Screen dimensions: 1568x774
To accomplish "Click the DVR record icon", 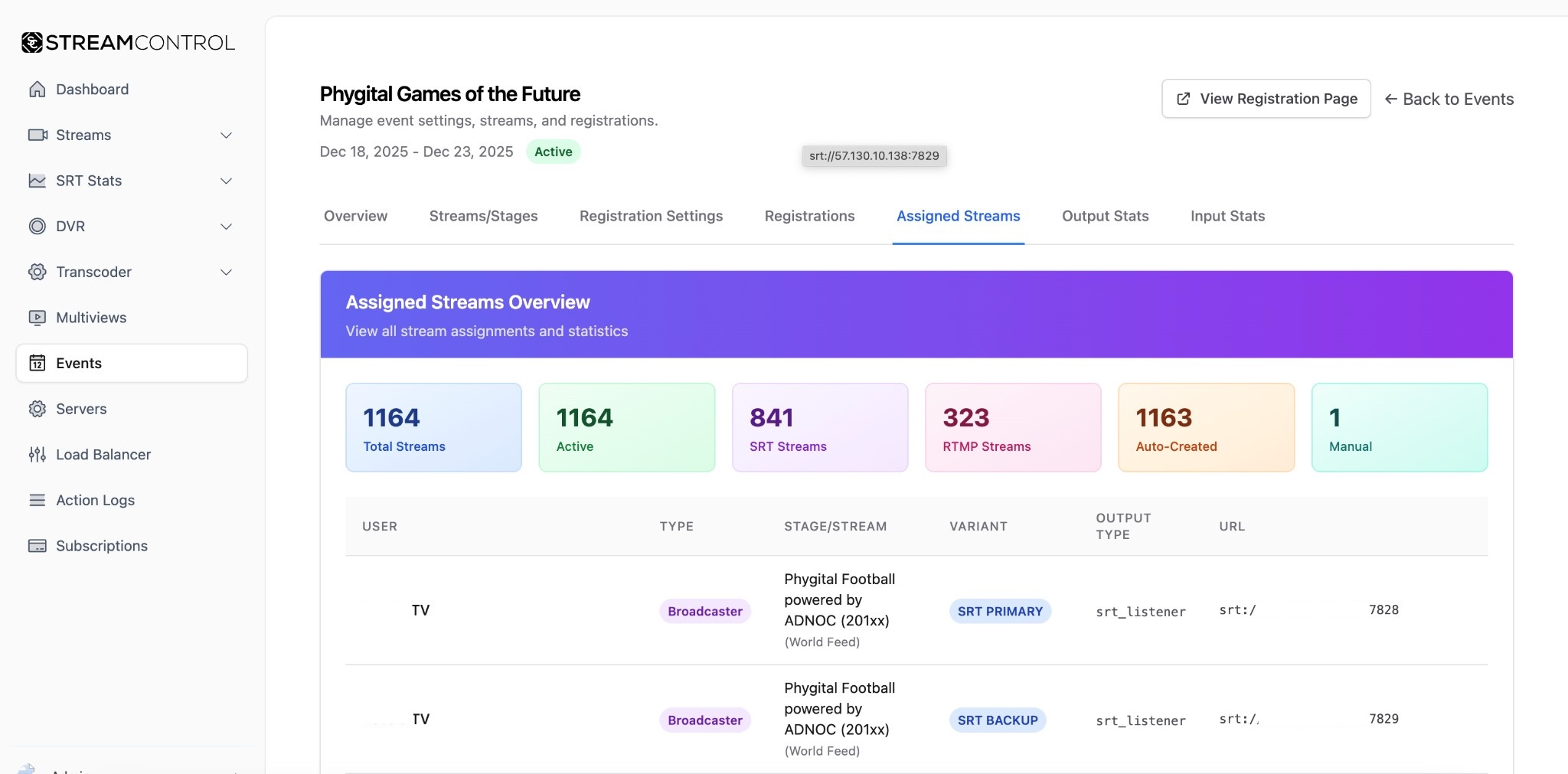I will click(37, 227).
